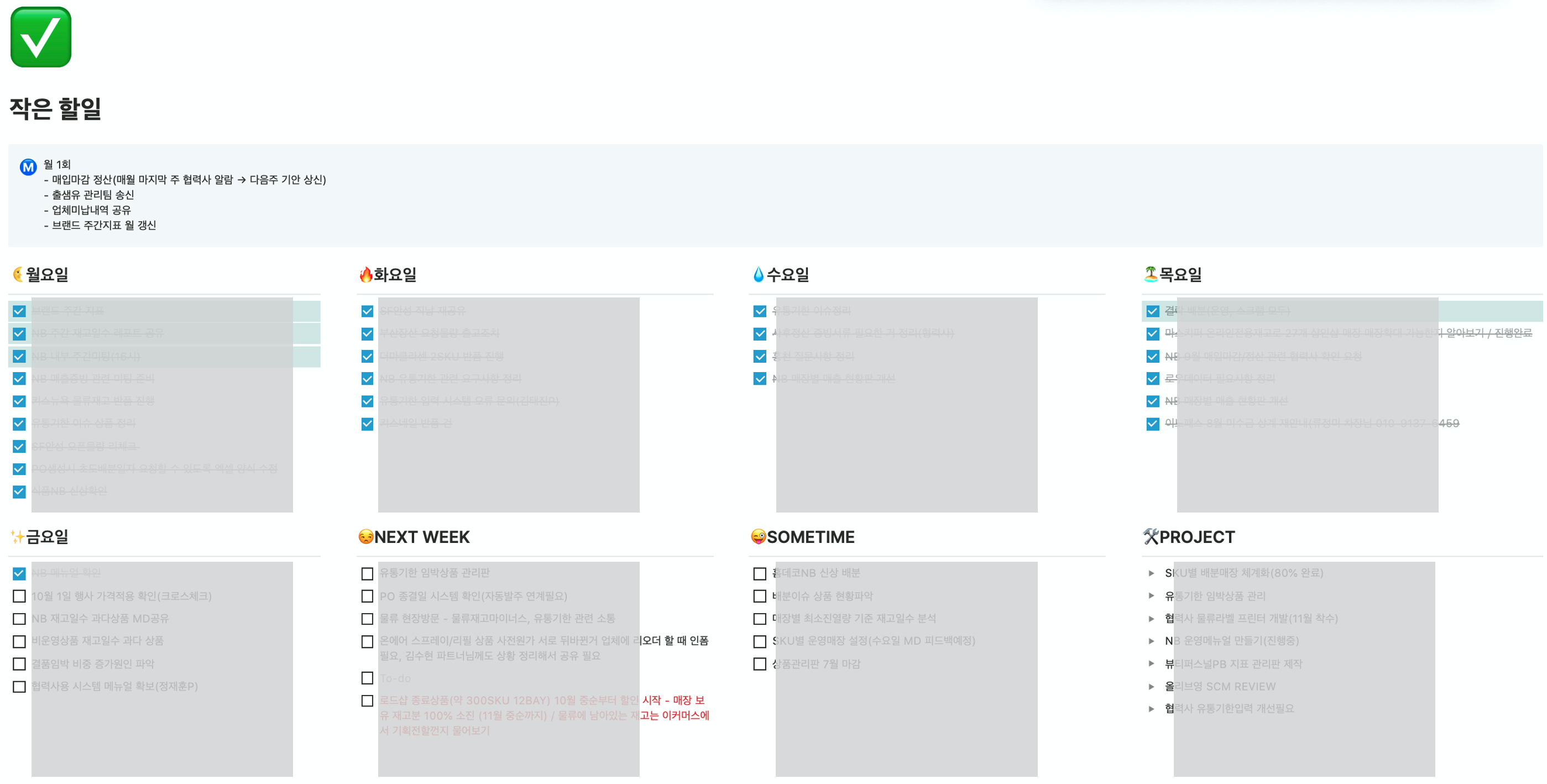Expand the SKU별 배분매장 체계화 toggle
The image size is (1547, 784).
pos(1151,573)
